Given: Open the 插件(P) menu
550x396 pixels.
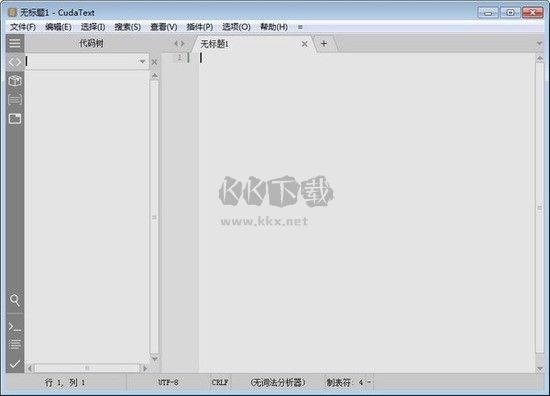Looking at the screenshot, I should pos(200,27).
